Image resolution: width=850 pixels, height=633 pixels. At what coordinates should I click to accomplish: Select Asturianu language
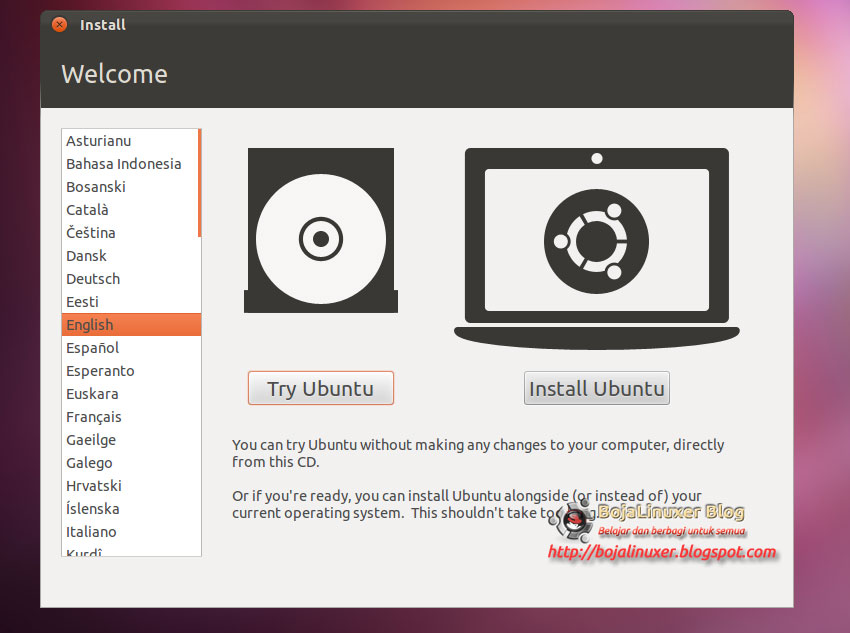point(131,141)
